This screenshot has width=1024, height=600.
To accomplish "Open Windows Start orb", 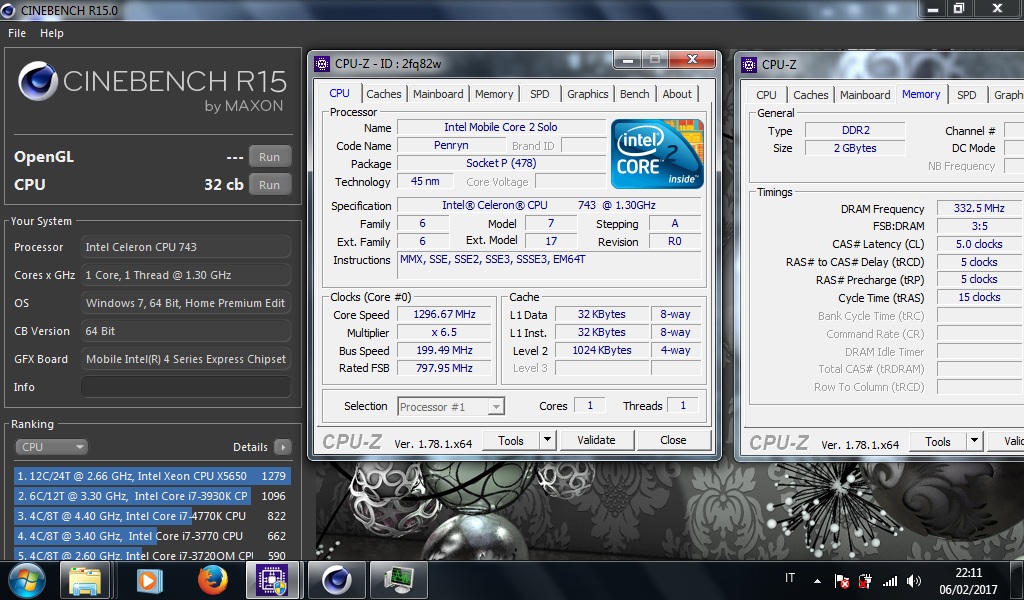I will tap(26, 580).
